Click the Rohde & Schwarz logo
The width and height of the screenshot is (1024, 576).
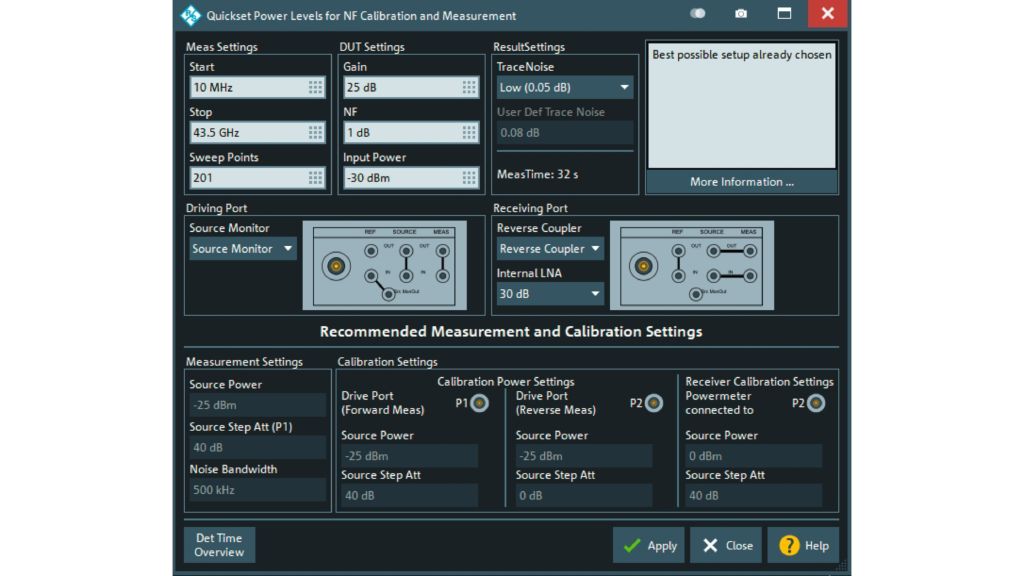pyautogui.click(x=189, y=14)
